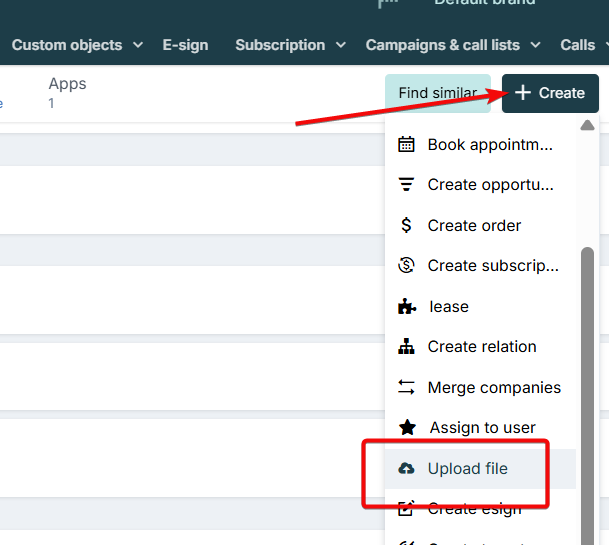Click the menu scrollbar up arrow
This screenshot has width=609, height=545.
(x=587, y=125)
